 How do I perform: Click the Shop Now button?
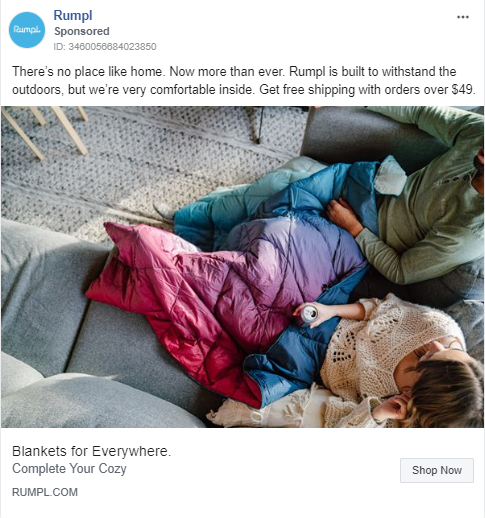coord(437,470)
